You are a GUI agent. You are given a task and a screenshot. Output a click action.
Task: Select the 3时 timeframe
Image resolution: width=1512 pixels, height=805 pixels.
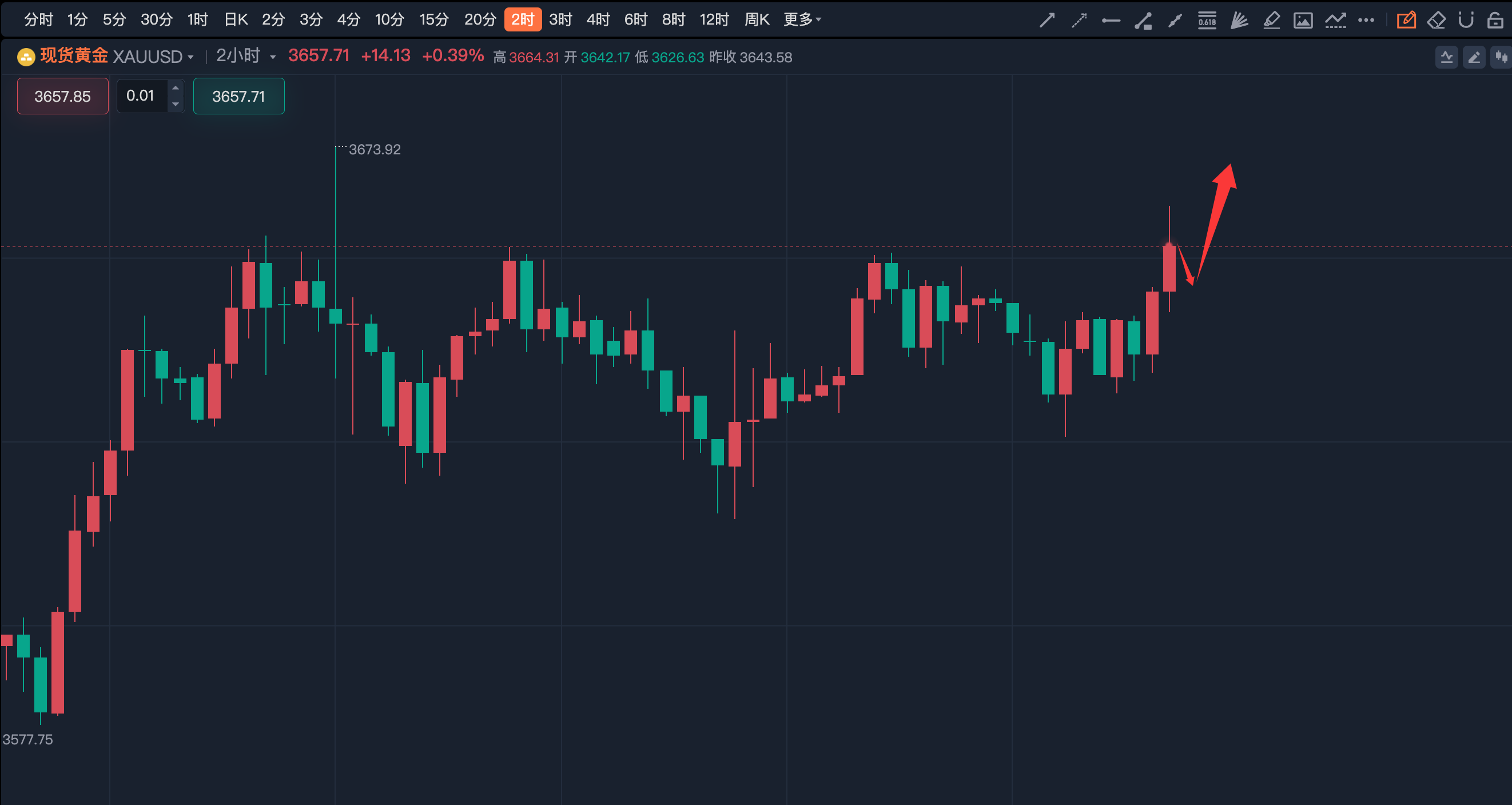560,20
